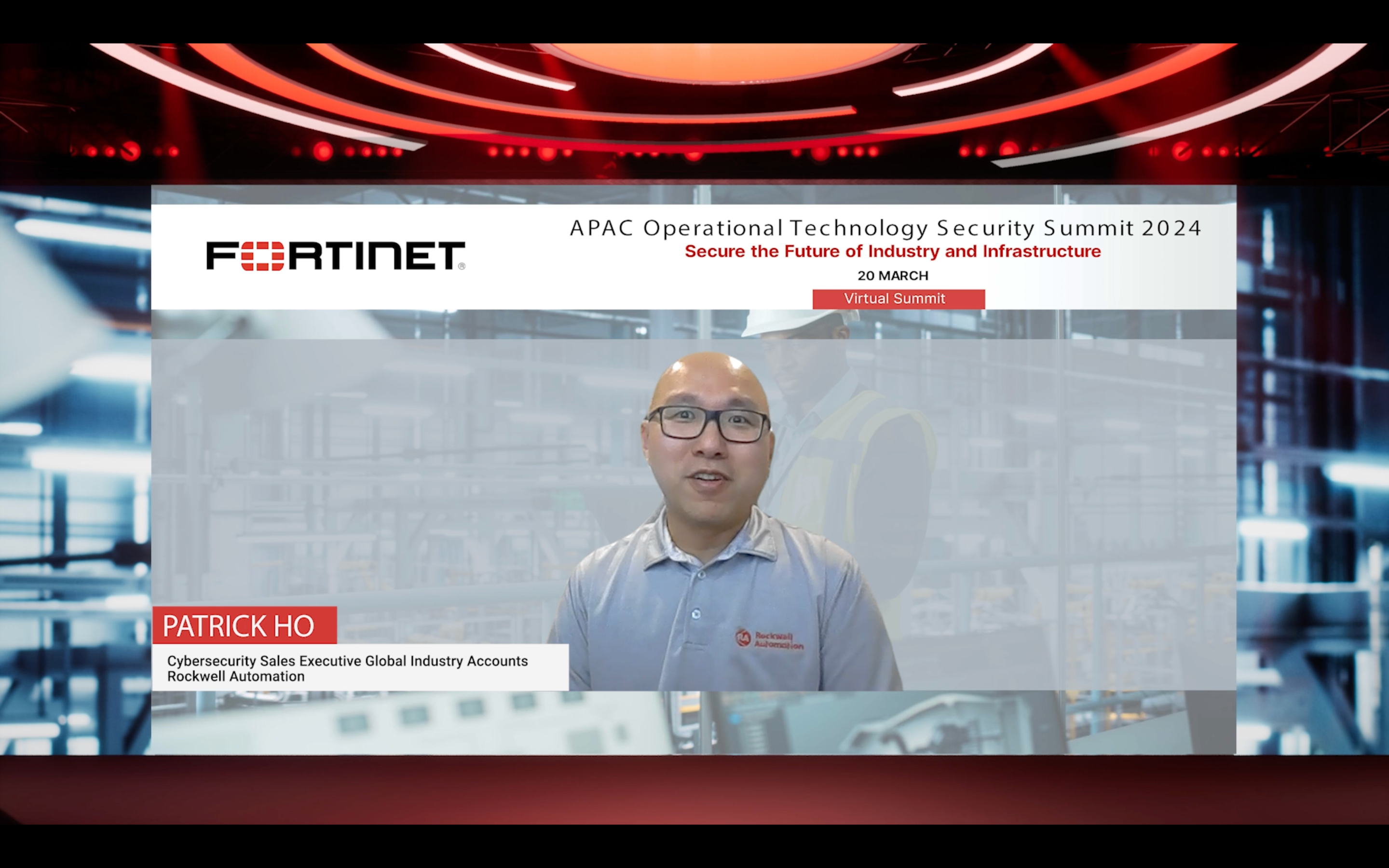Click the registered trademark symbol after Fortinet
Image resolution: width=1389 pixels, height=868 pixels.
(462, 266)
